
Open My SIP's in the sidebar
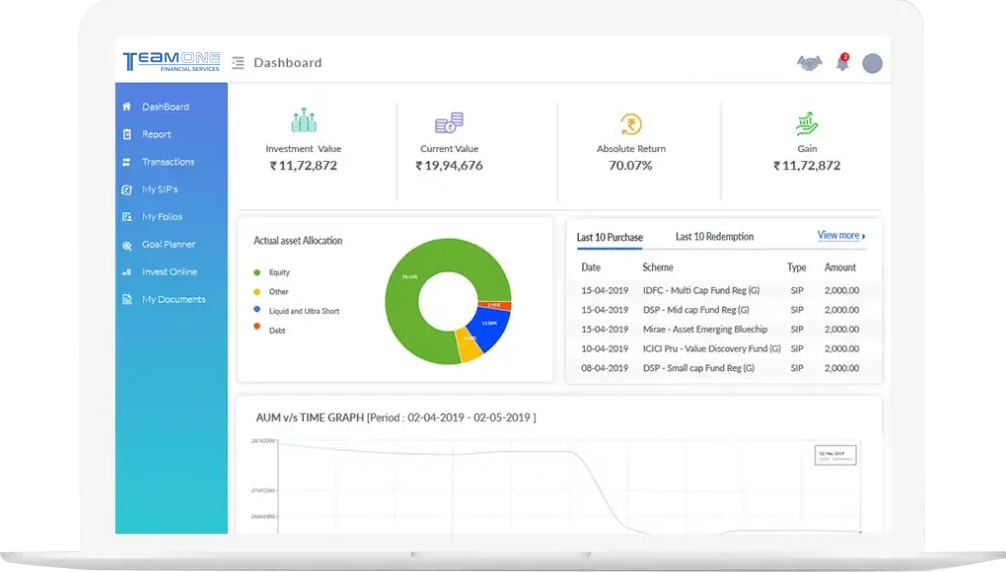coord(159,189)
